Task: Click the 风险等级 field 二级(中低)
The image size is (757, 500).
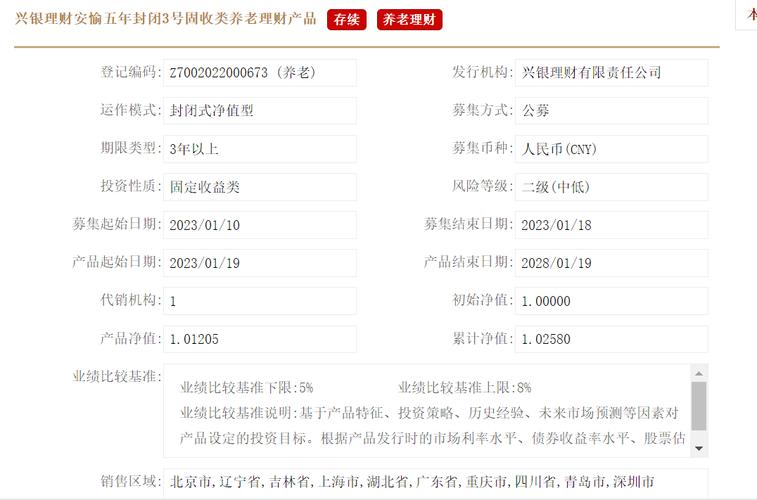Action: (611, 187)
